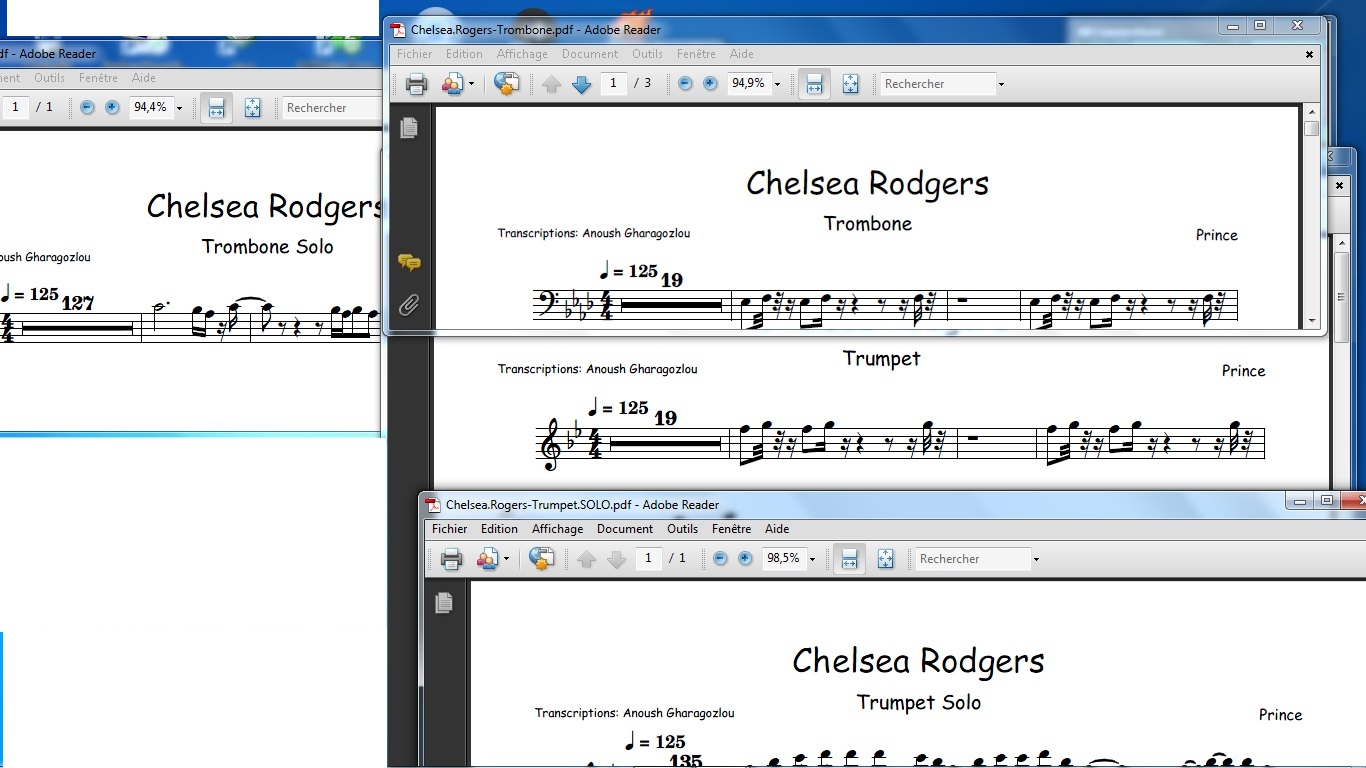Open Pages thumbnails panel in Trombone.pdf window
1366x768 pixels.
click(x=409, y=128)
